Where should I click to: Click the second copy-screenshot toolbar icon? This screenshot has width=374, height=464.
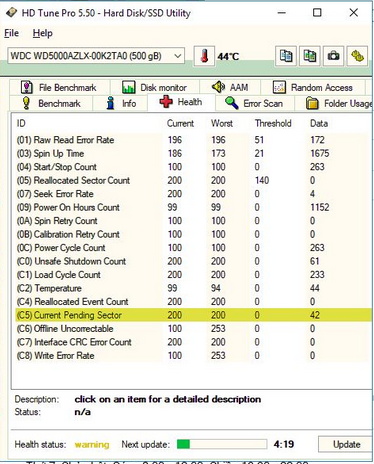tap(310, 56)
